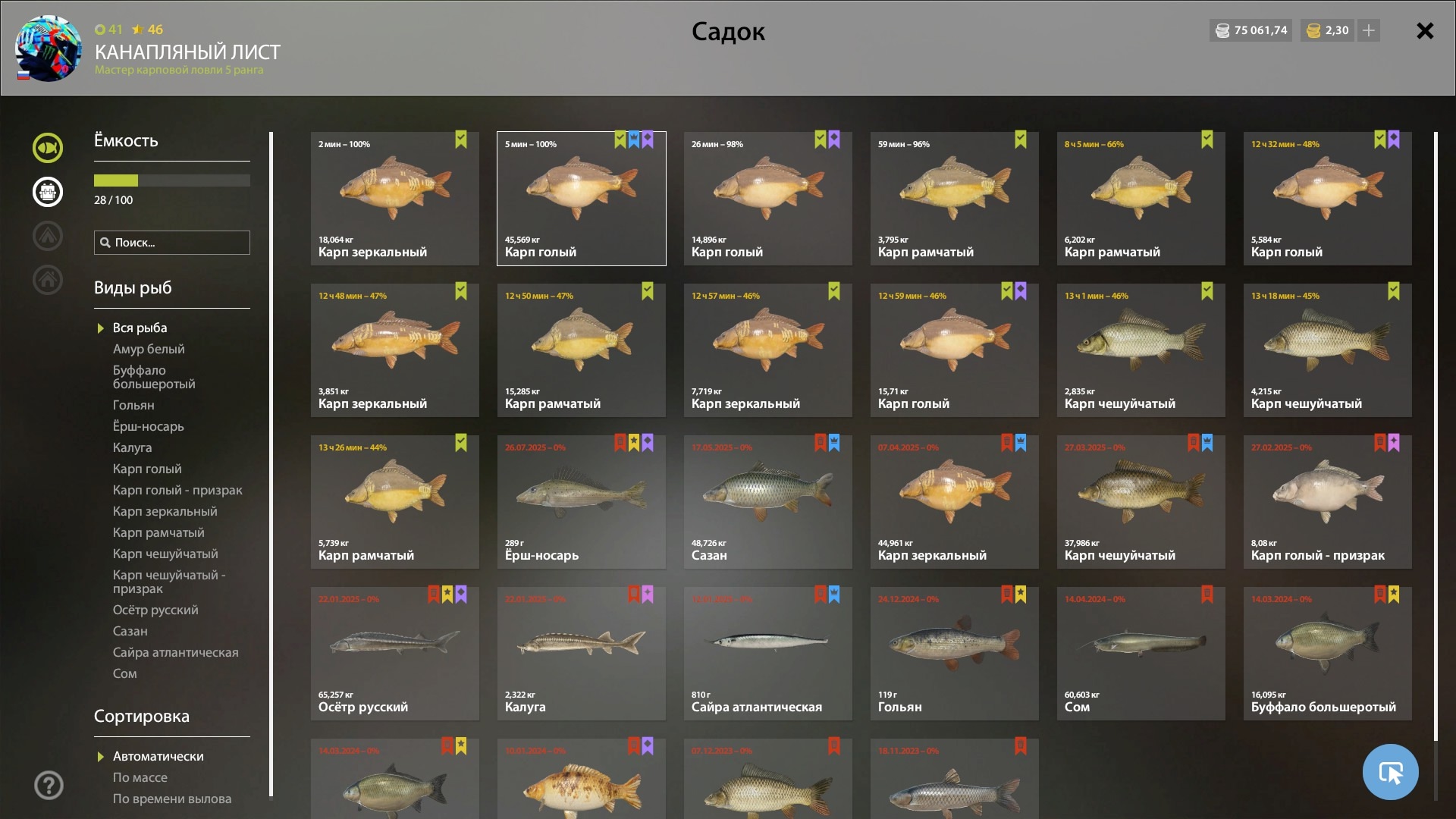Screen dimensions: 1456x819
Task: Filter by Осётр русский species
Action: (155, 610)
